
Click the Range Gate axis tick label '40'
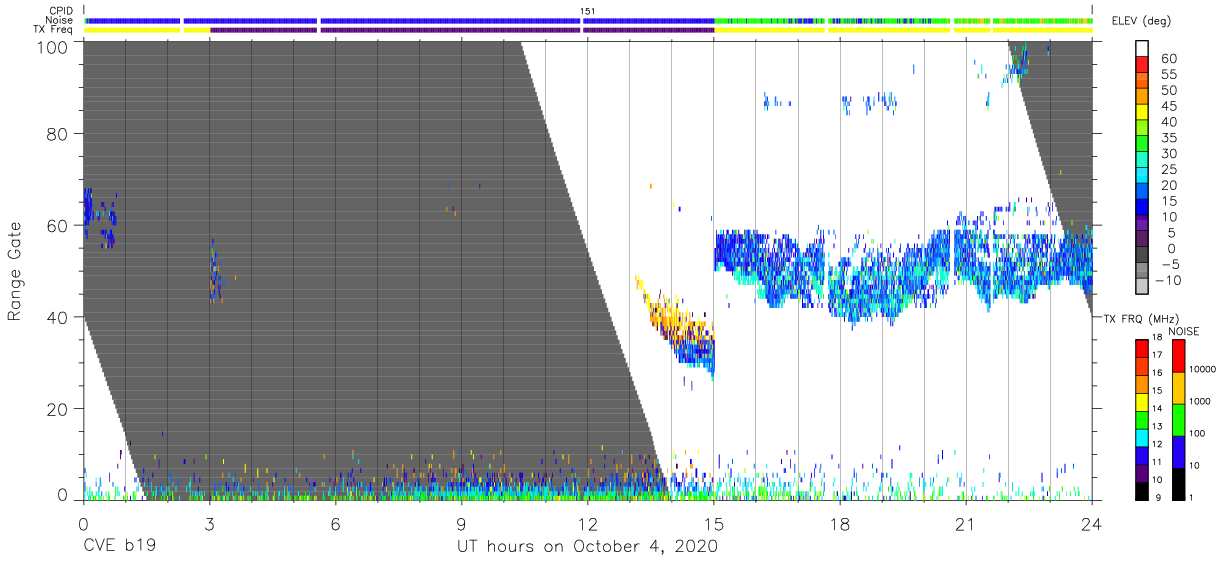(x=57, y=317)
